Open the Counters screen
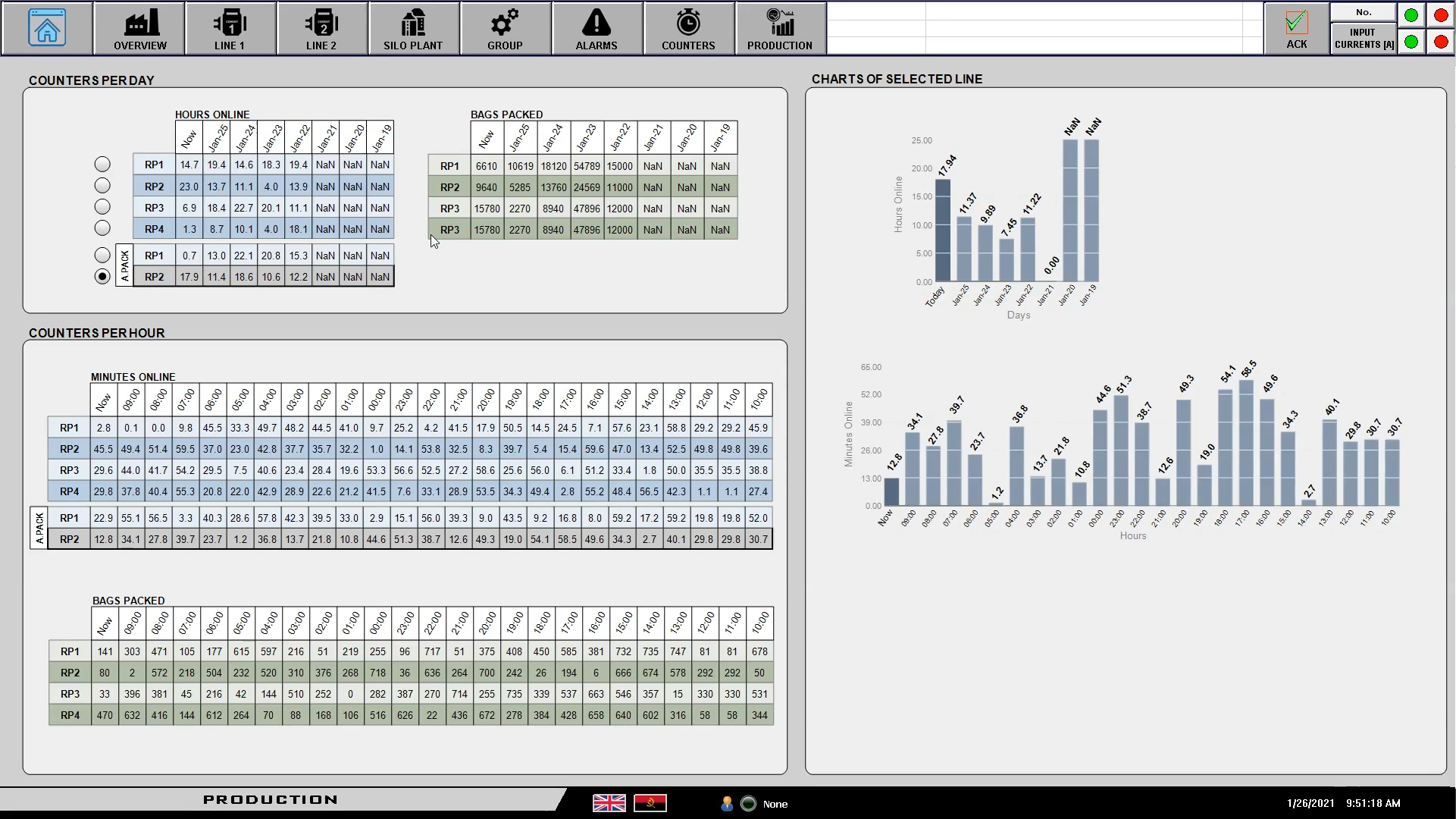Viewport: 1456px width, 819px height. 688,29
